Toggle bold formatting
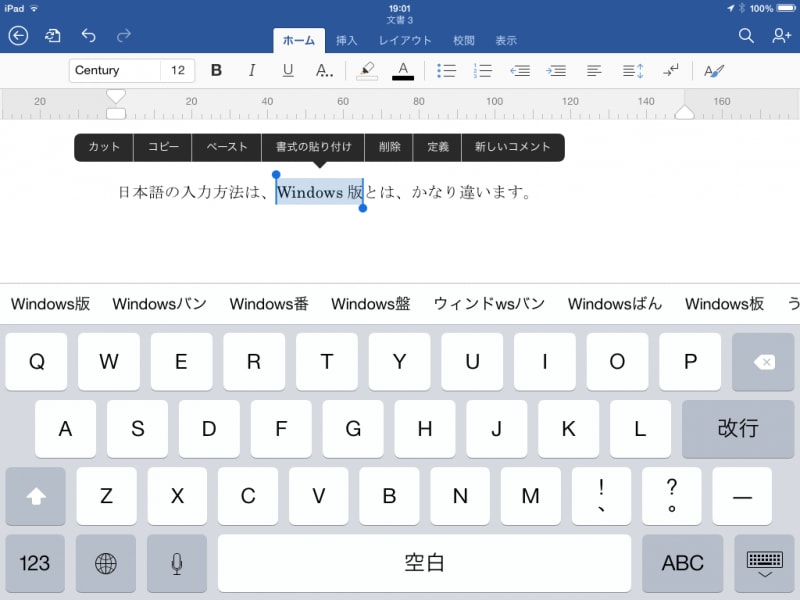 click(x=216, y=70)
